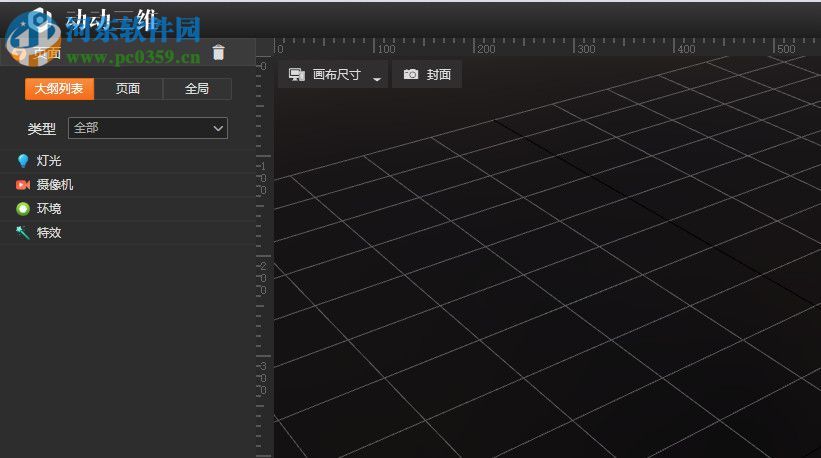Click the 500 mark on horizontal ruler
The height and width of the screenshot is (458, 821).
coord(786,49)
